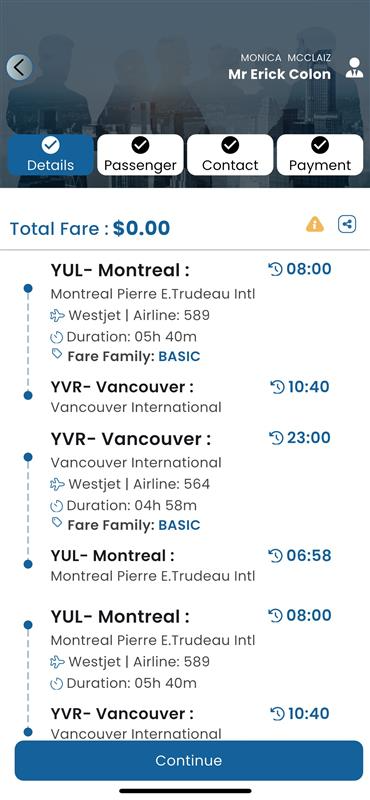Click the airplane icon for Westjet 564
This screenshot has width=370, height=800.
pos(57,484)
